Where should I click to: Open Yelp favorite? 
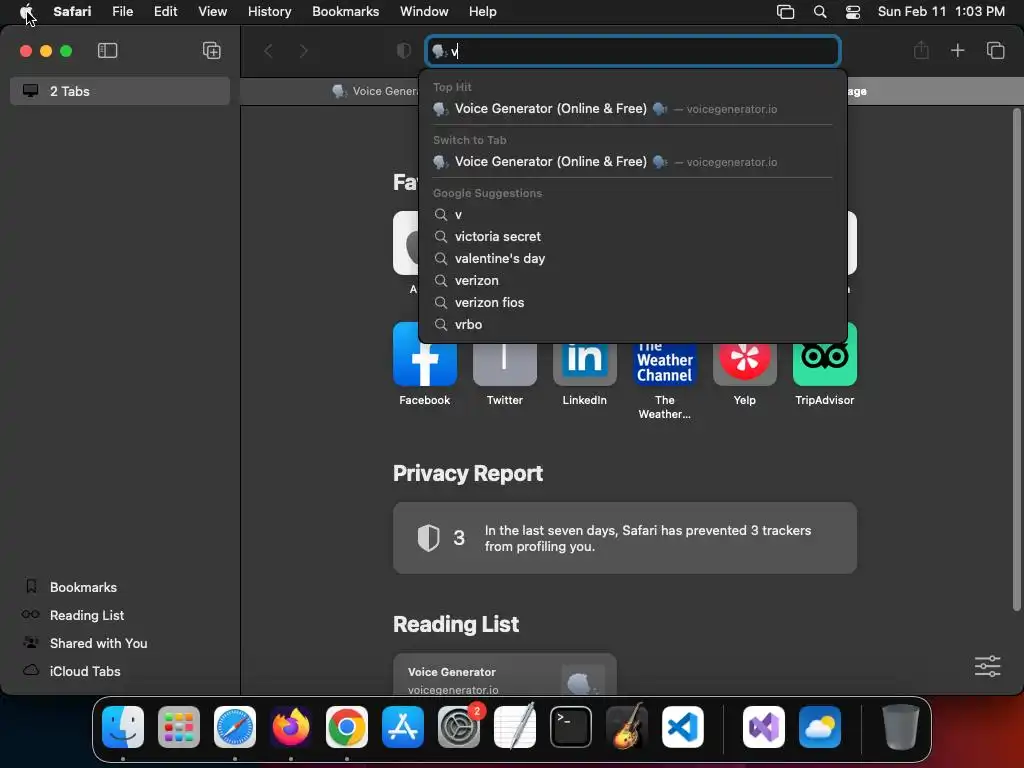point(744,364)
